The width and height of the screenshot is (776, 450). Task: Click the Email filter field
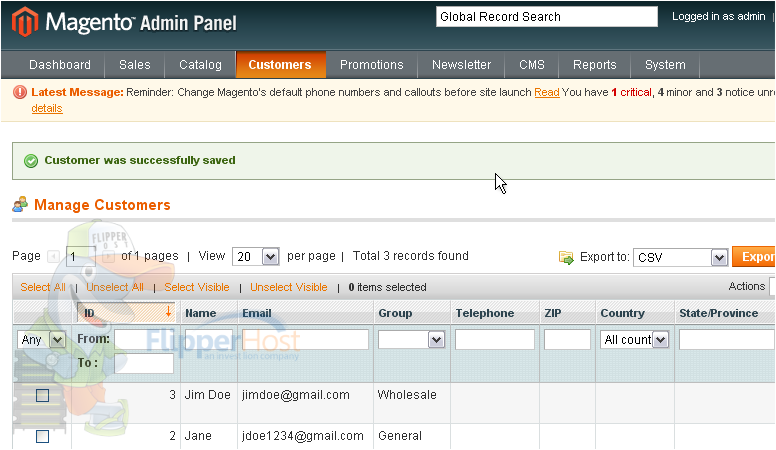(x=305, y=340)
